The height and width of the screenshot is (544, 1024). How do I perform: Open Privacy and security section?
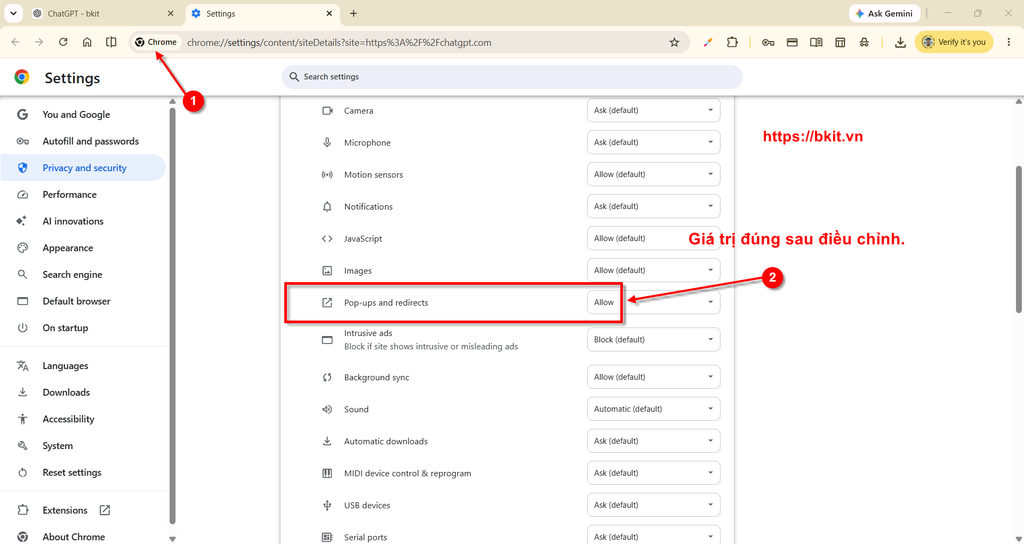[x=83, y=168]
